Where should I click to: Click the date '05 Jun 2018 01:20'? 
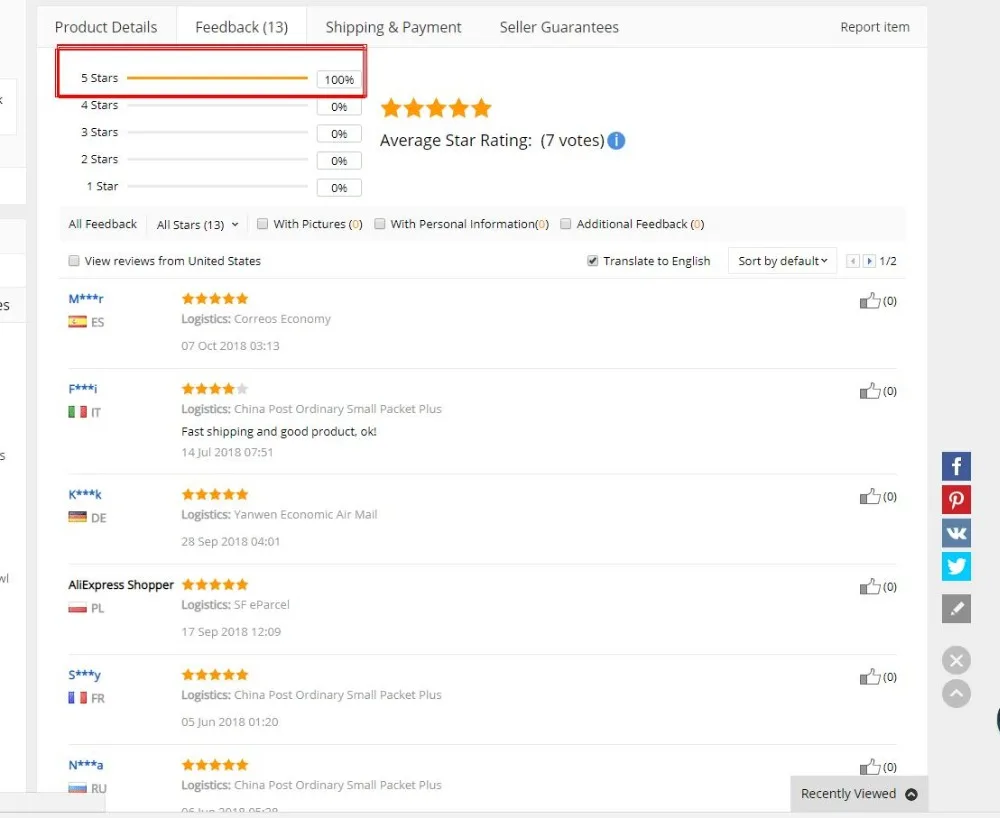230,722
